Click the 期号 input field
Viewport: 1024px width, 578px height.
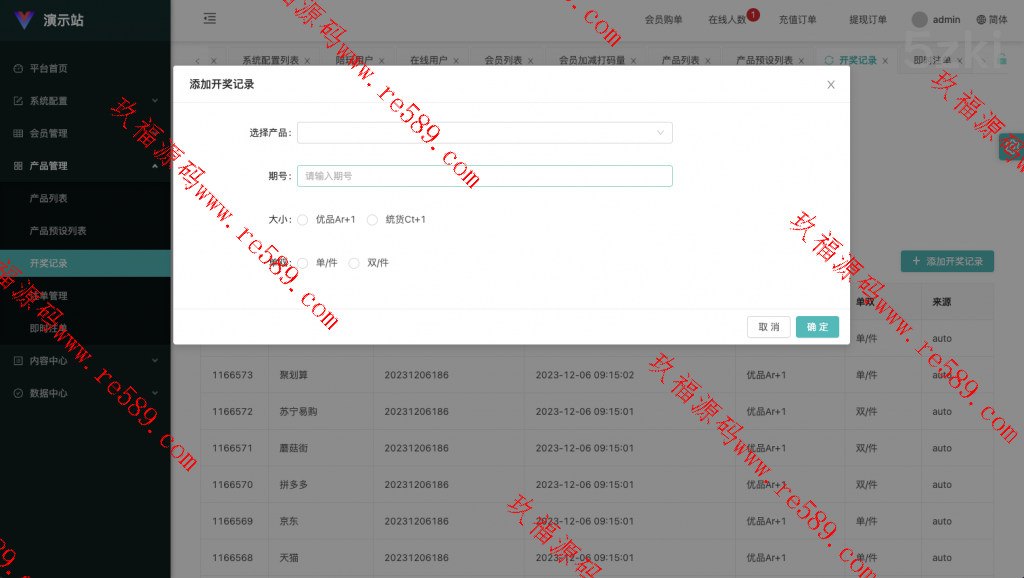pos(484,176)
